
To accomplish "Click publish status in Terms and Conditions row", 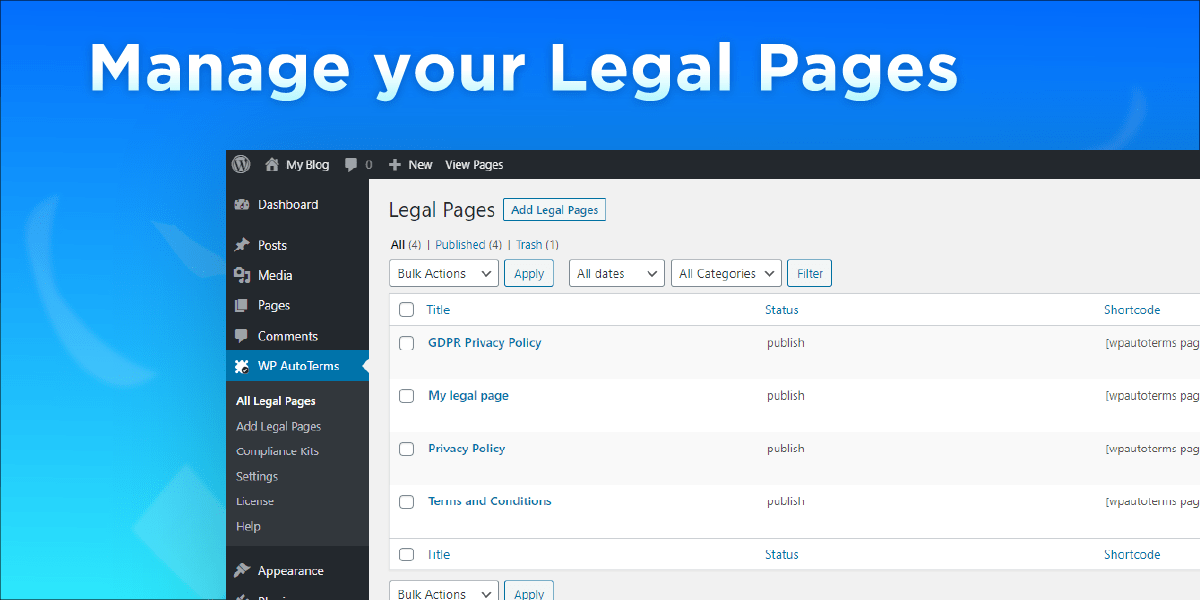I will [x=786, y=501].
